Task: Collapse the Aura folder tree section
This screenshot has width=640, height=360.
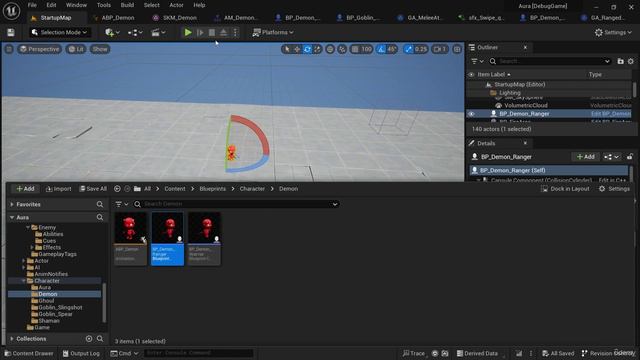Action: 12,218
